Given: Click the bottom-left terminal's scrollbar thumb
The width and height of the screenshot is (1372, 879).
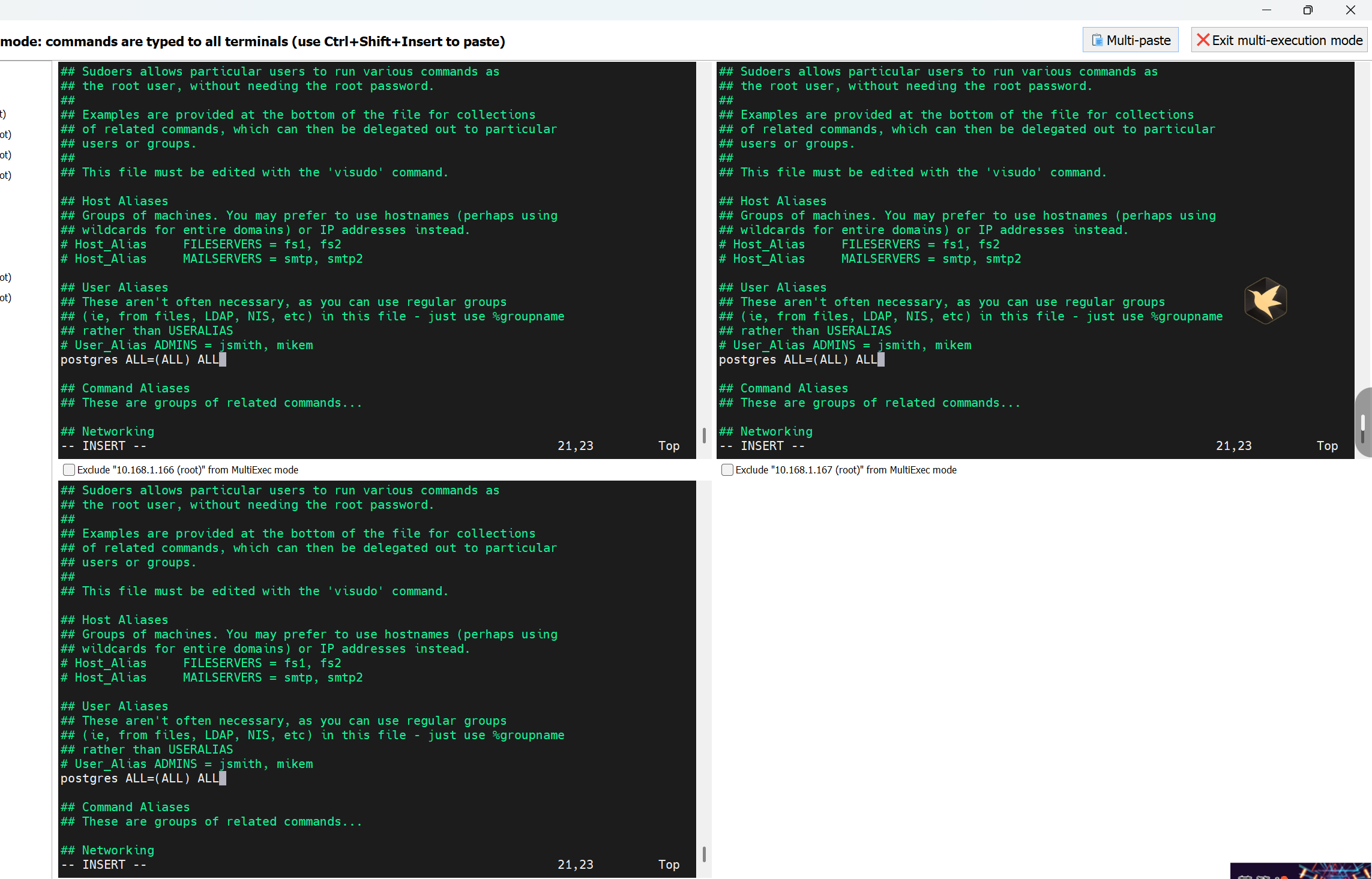Looking at the screenshot, I should pyautogui.click(x=703, y=854).
